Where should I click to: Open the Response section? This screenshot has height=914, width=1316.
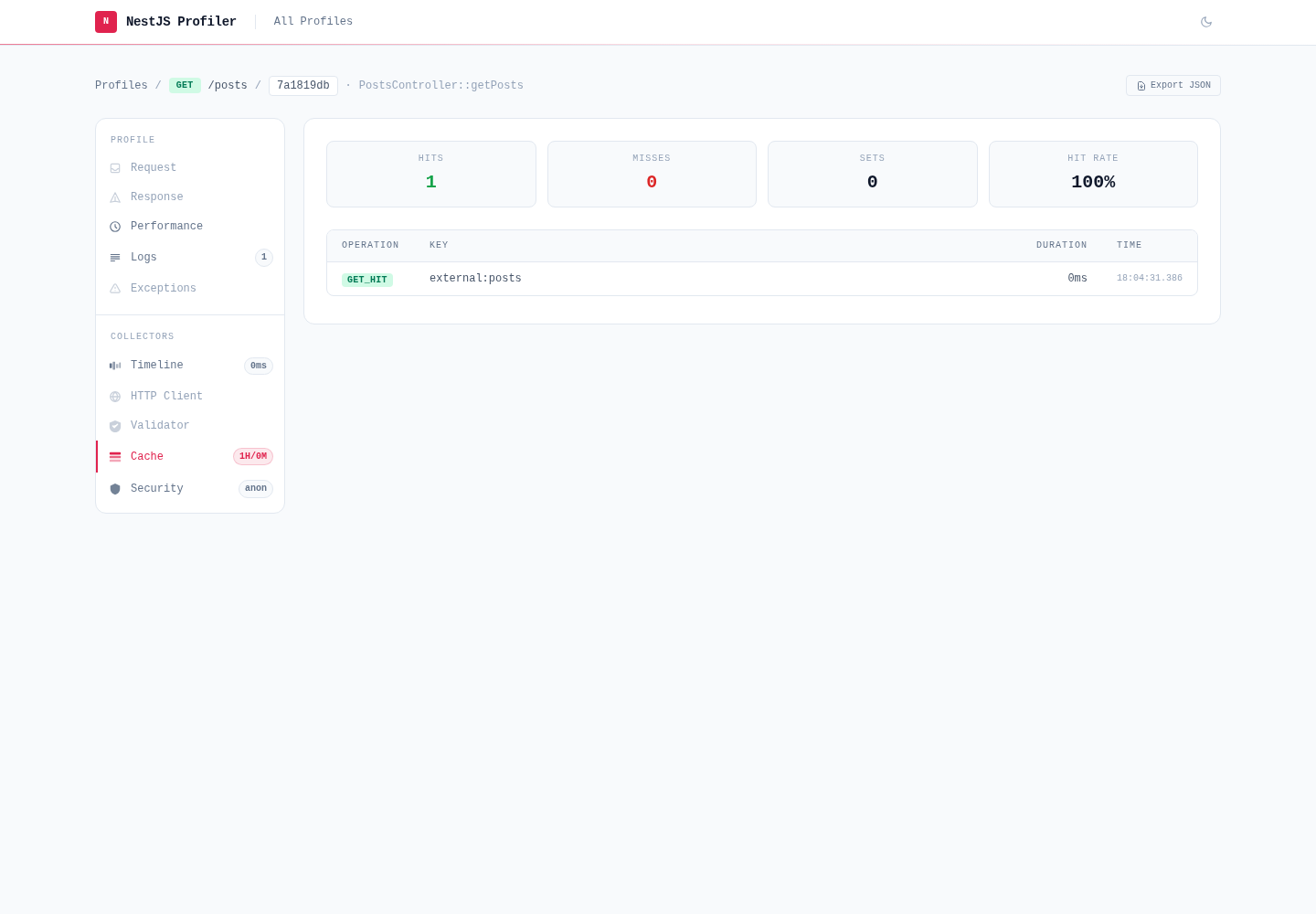pos(190,197)
